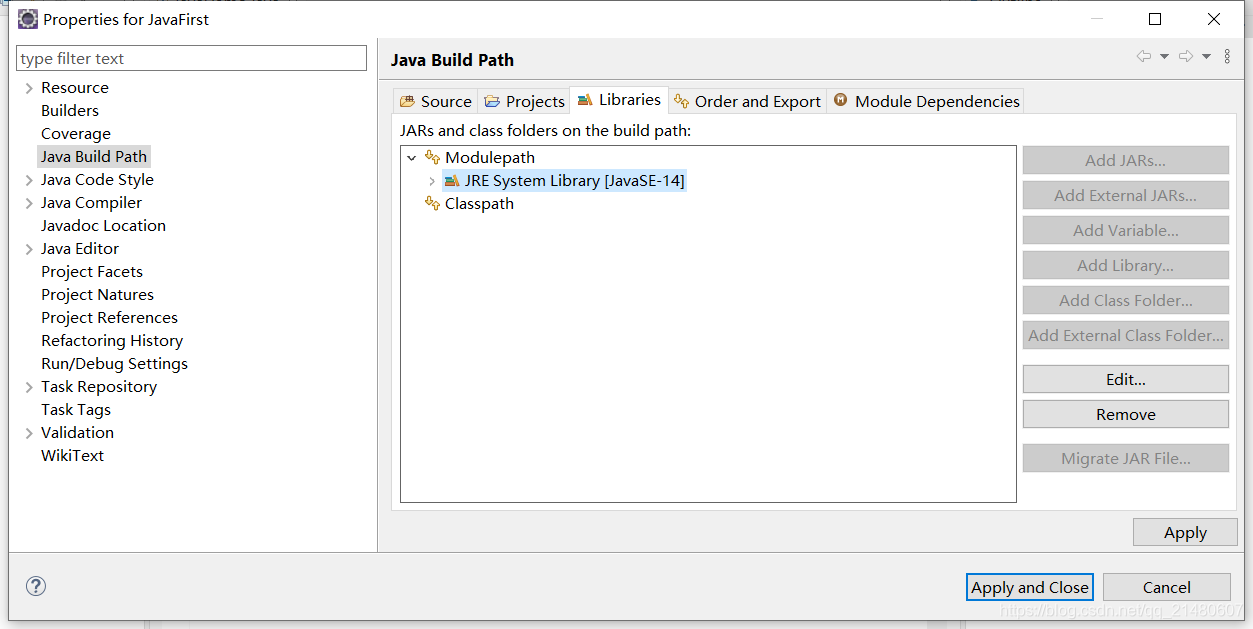Expand the Resource tree node
Screen dimensions: 1253x629
29,88
